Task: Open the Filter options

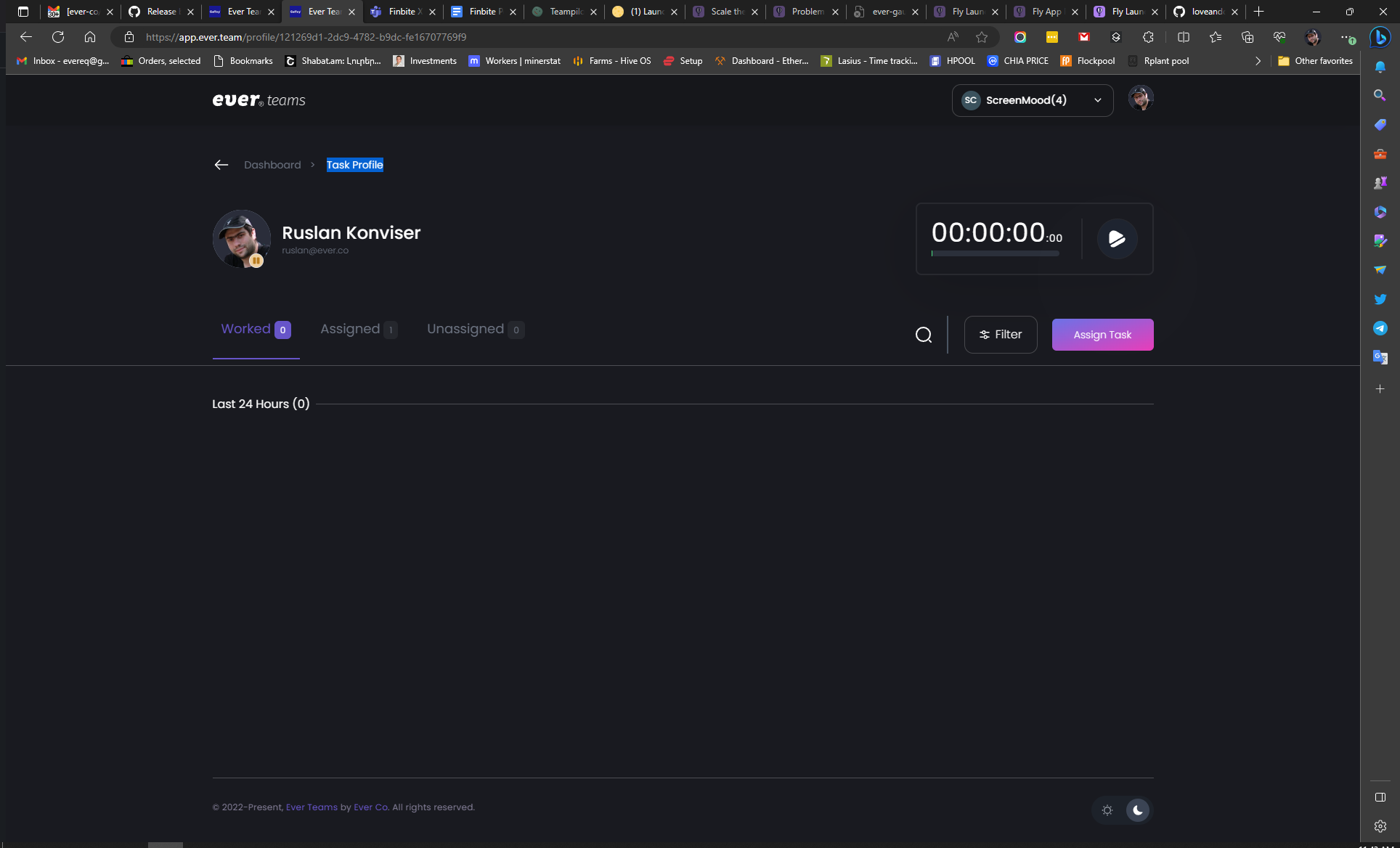Action: [x=1001, y=335]
